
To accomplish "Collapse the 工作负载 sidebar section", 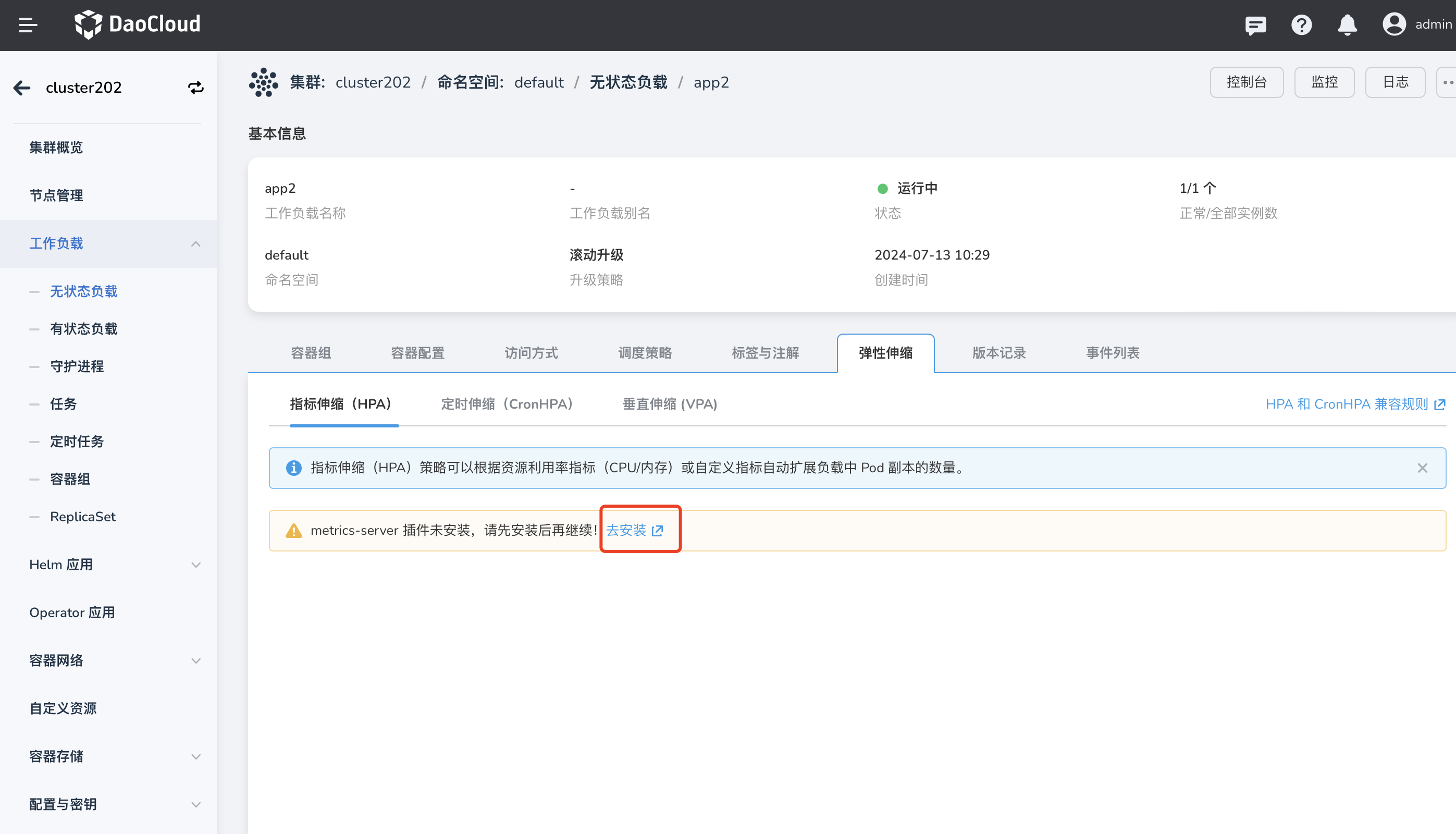I will coord(196,244).
